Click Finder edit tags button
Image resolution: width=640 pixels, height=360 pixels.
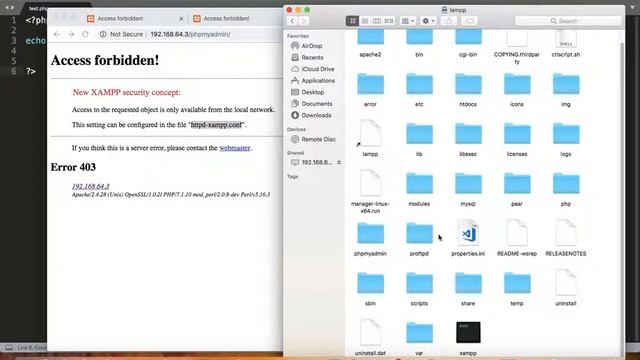(469, 21)
